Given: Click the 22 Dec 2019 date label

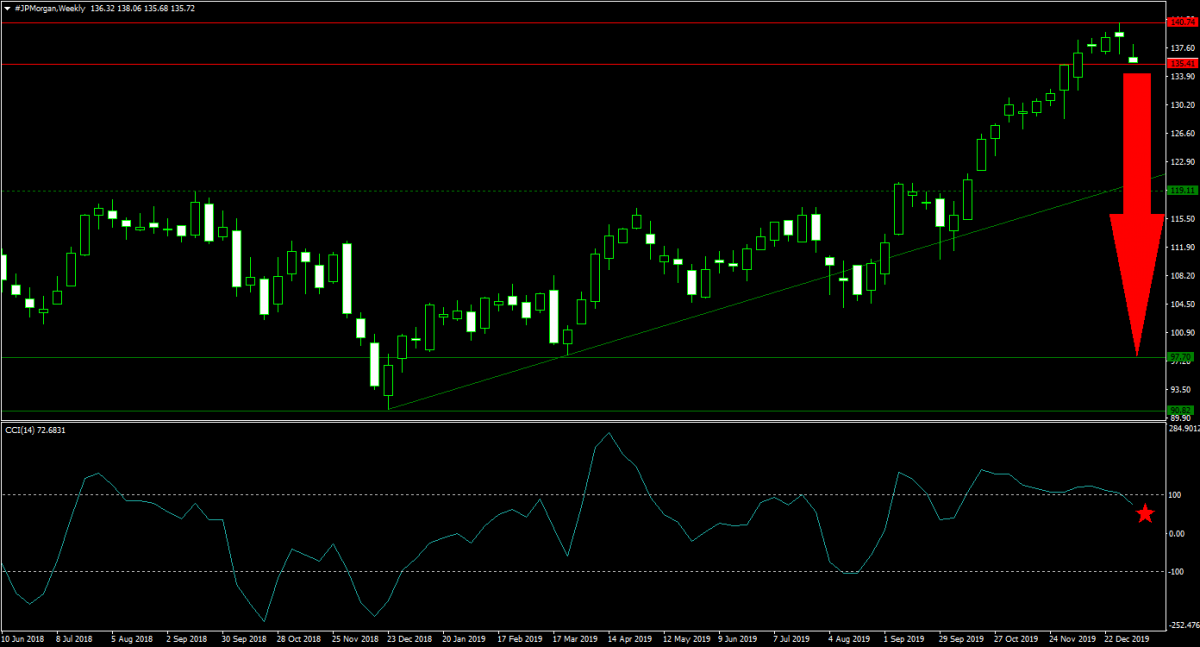Looking at the screenshot, I should (1127, 637).
